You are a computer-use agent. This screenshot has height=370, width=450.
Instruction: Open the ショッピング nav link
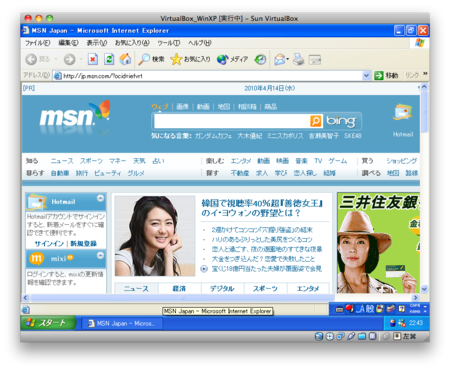coord(402,161)
